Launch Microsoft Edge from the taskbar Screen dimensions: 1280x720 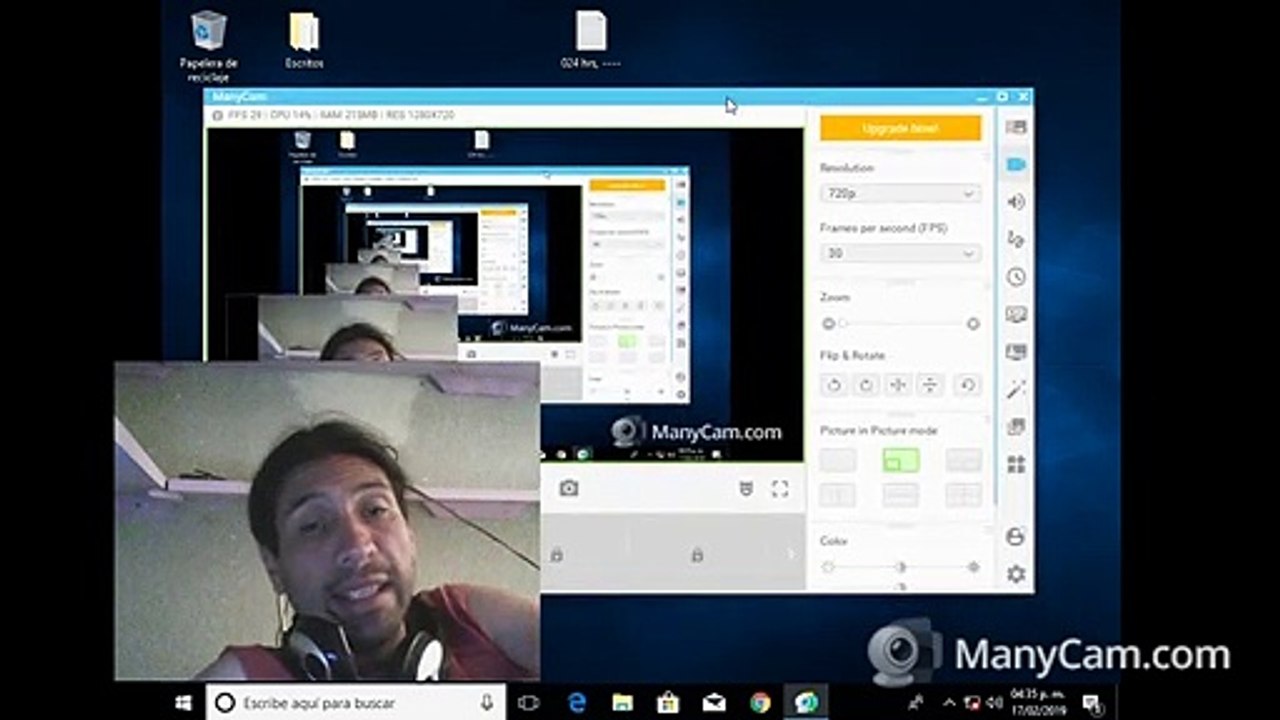(x=577, y=703)
